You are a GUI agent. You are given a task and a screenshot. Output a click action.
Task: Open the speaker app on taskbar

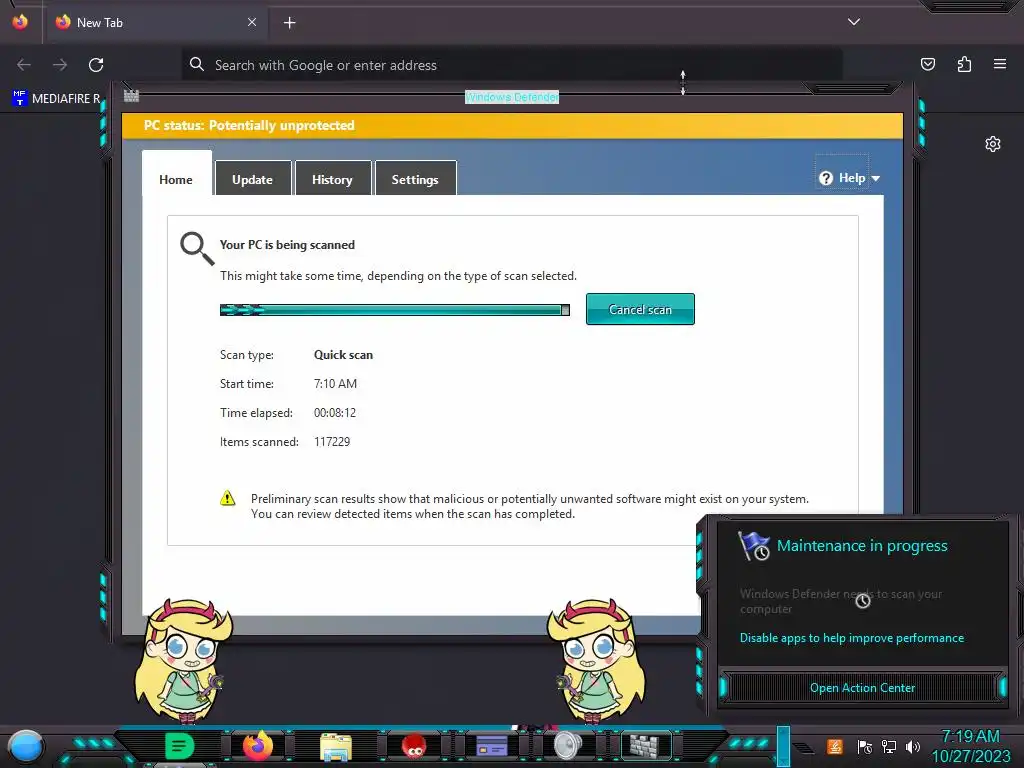(x=568, y=746)
